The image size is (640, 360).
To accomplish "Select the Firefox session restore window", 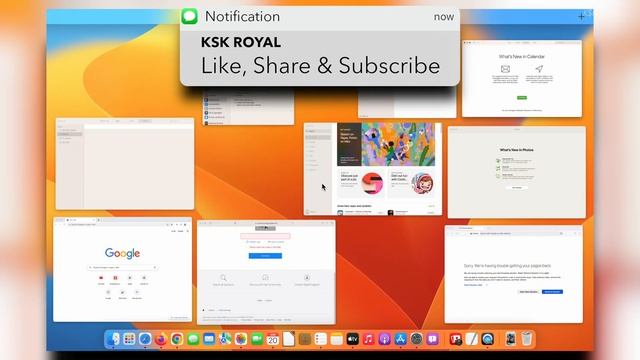I will point(513,274).
